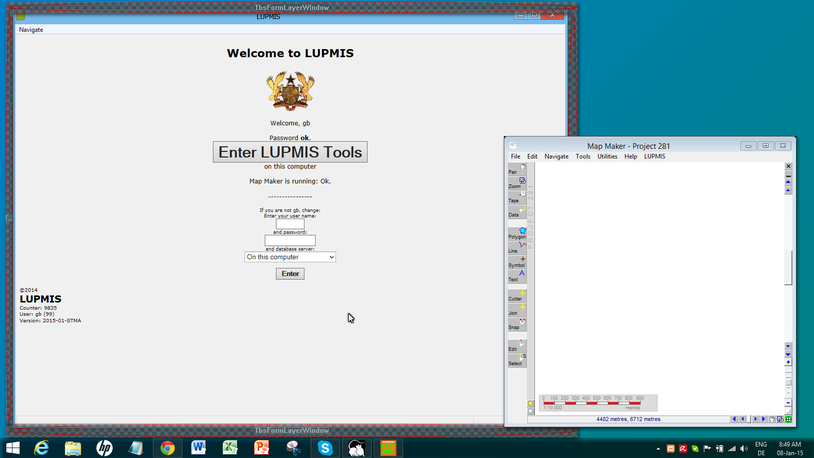Click the password input field
Image resolution: width=814 pixels, height=458 pixels.
point(290,240)
